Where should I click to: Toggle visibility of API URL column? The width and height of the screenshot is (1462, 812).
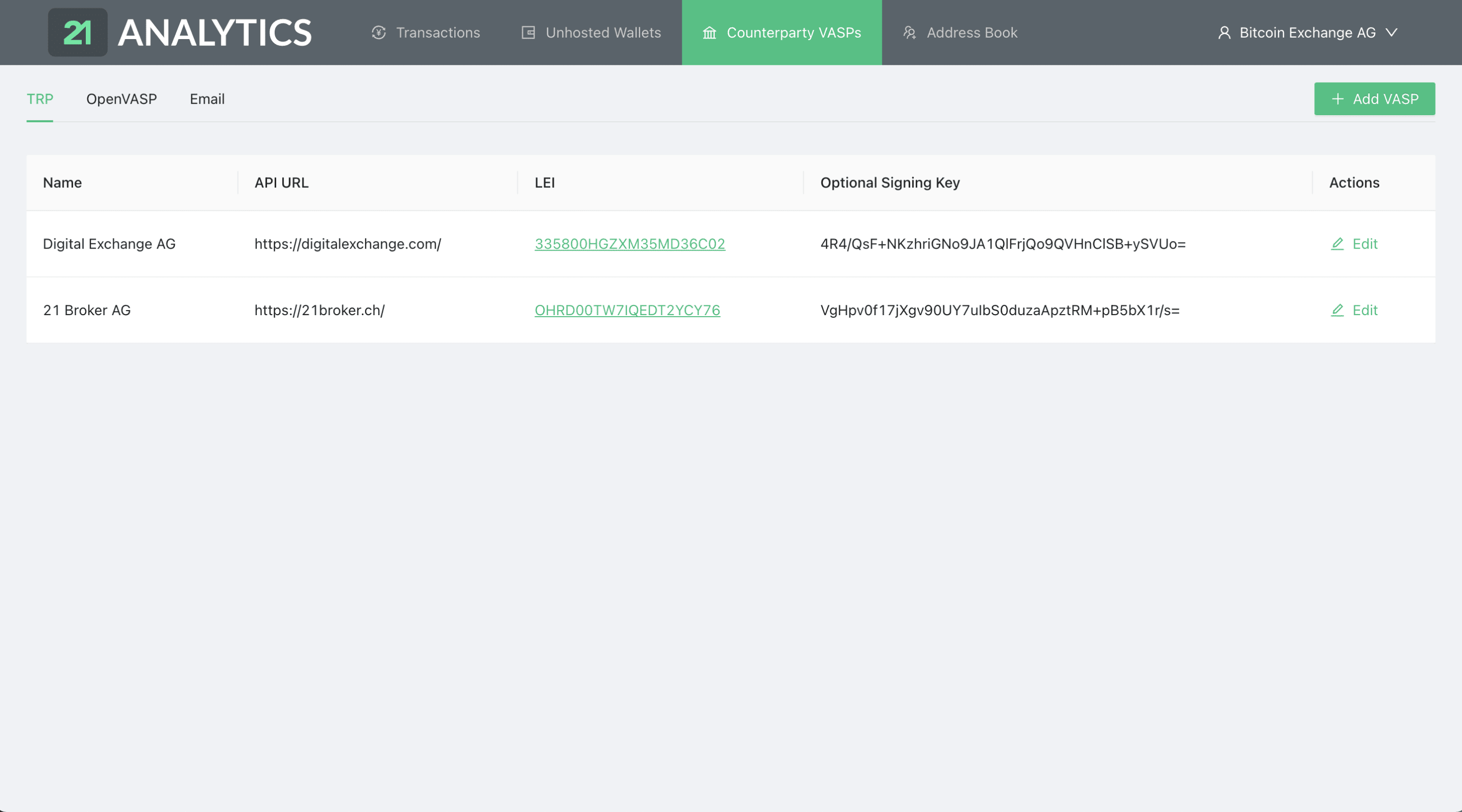pyautogui.click(x=280, y=183)
